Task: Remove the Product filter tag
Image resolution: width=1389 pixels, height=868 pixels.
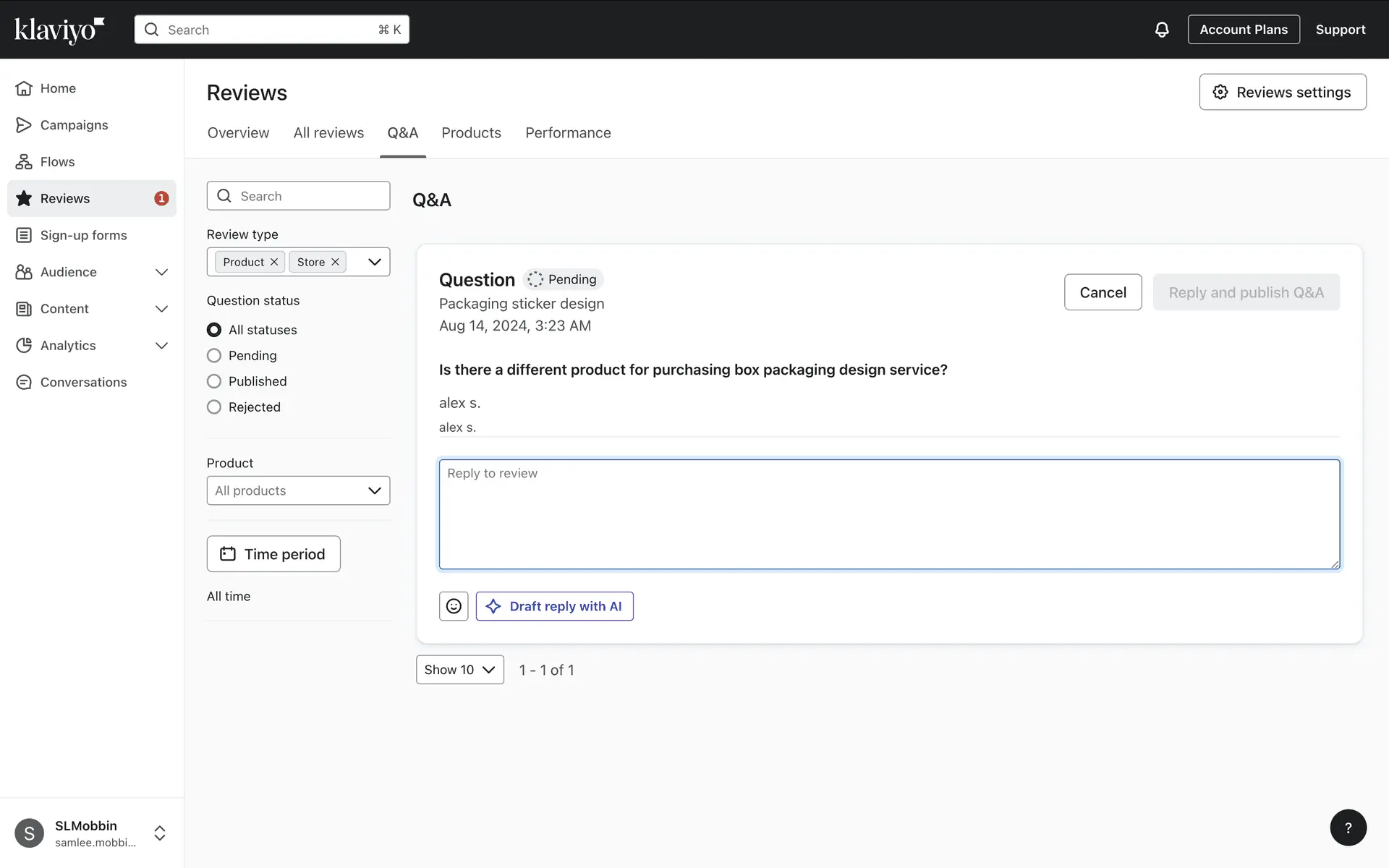Action: click(274, 262)
